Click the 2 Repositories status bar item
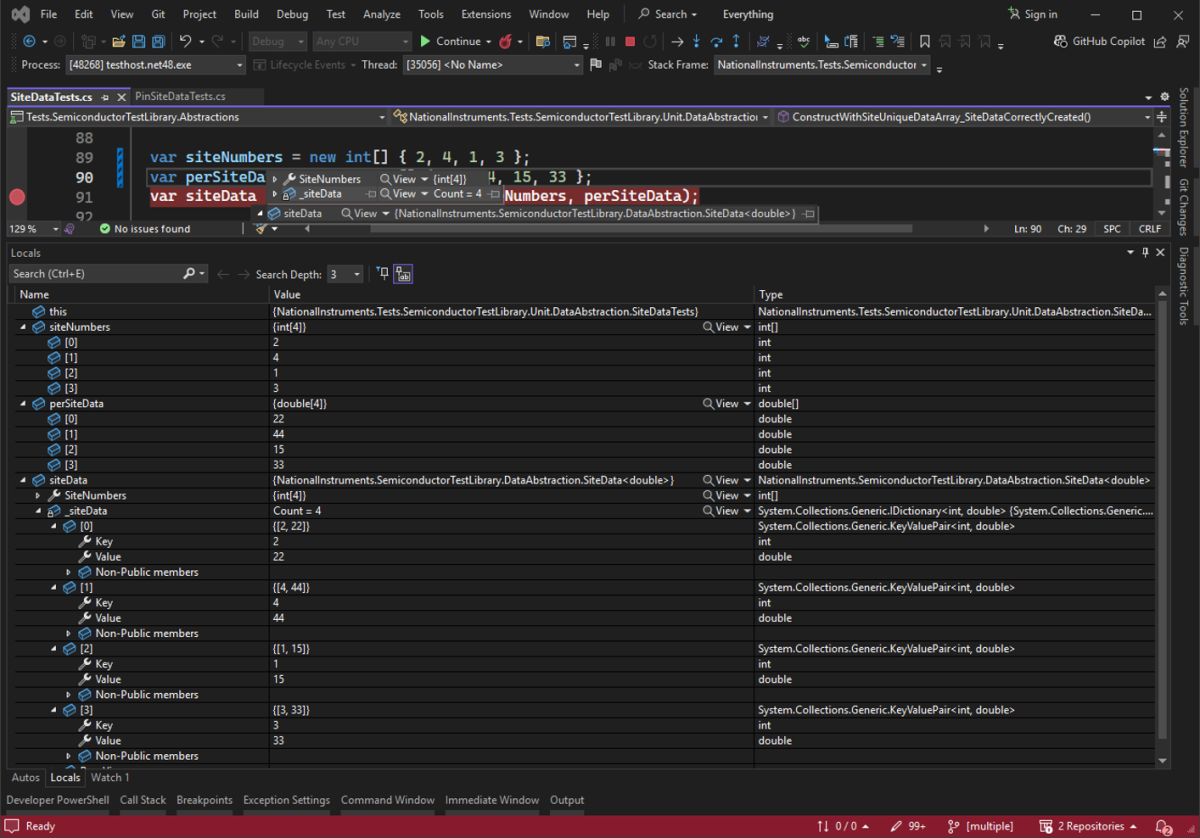Viewport: 1200px width, 838px height. point(1089,826)
